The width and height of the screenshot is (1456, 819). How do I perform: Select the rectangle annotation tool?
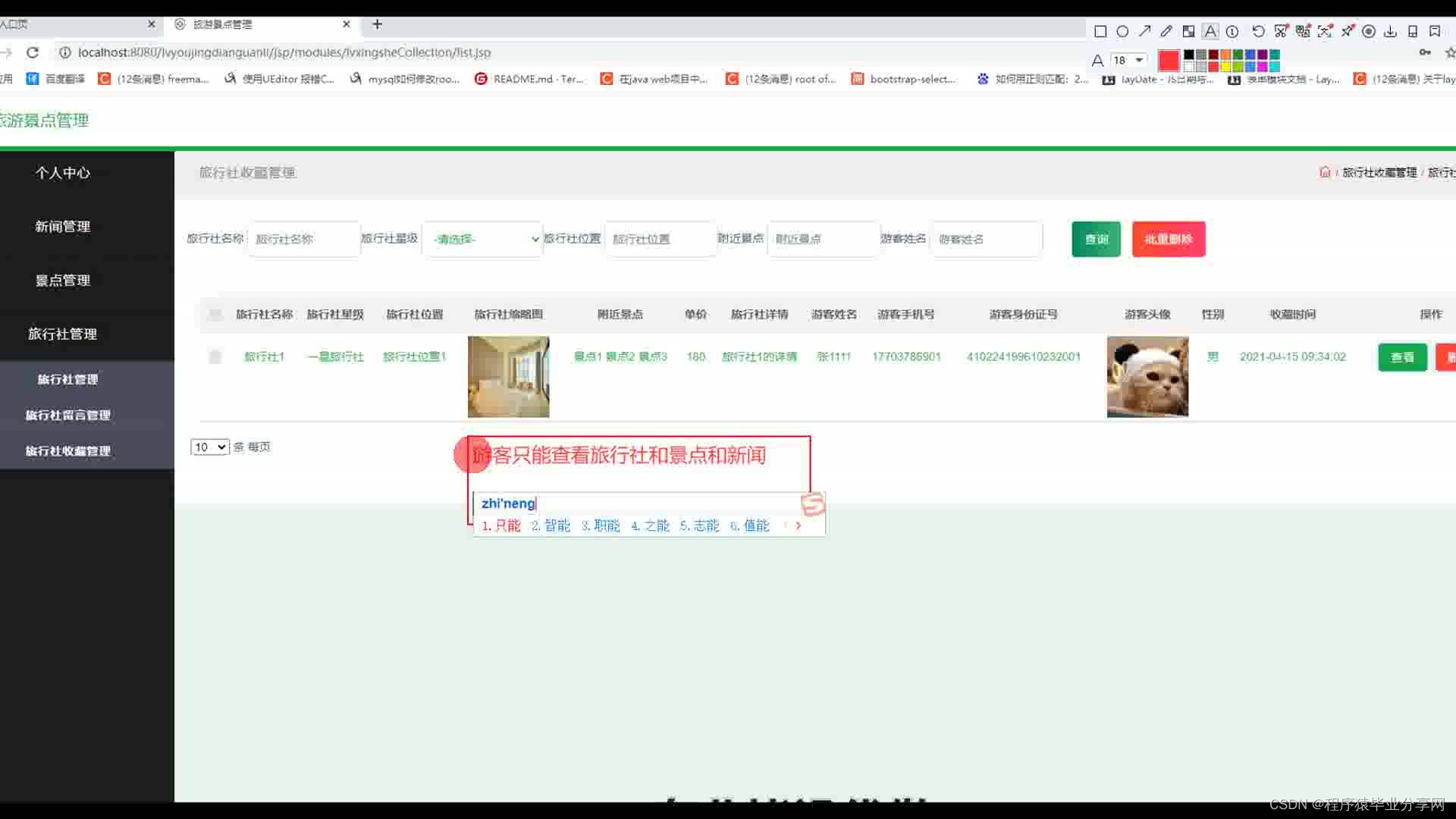tap(1100, 31)
